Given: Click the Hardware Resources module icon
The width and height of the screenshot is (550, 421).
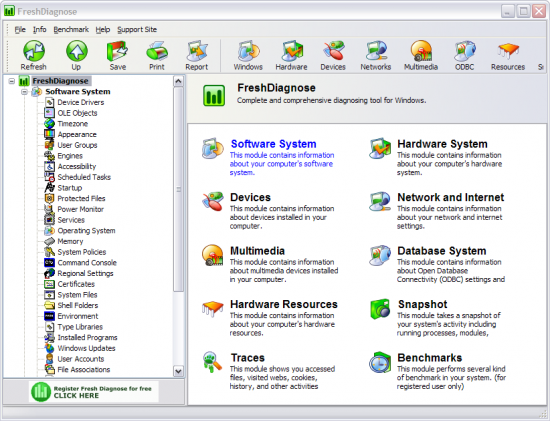Looking at the screenshot, I should click(213, 308).
